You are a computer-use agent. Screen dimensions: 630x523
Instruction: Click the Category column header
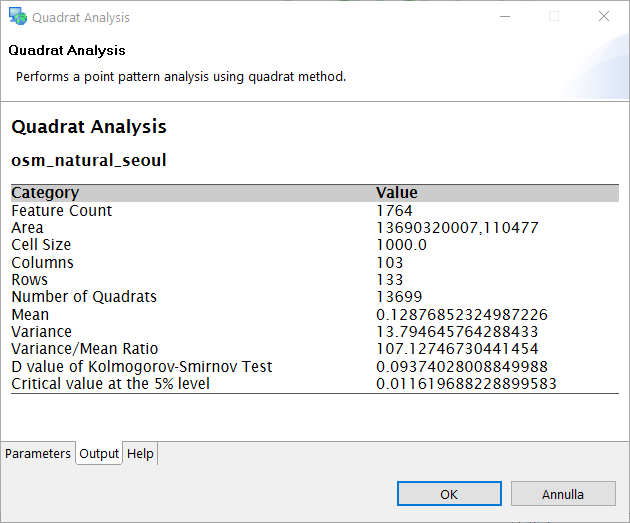click(45, 193)
